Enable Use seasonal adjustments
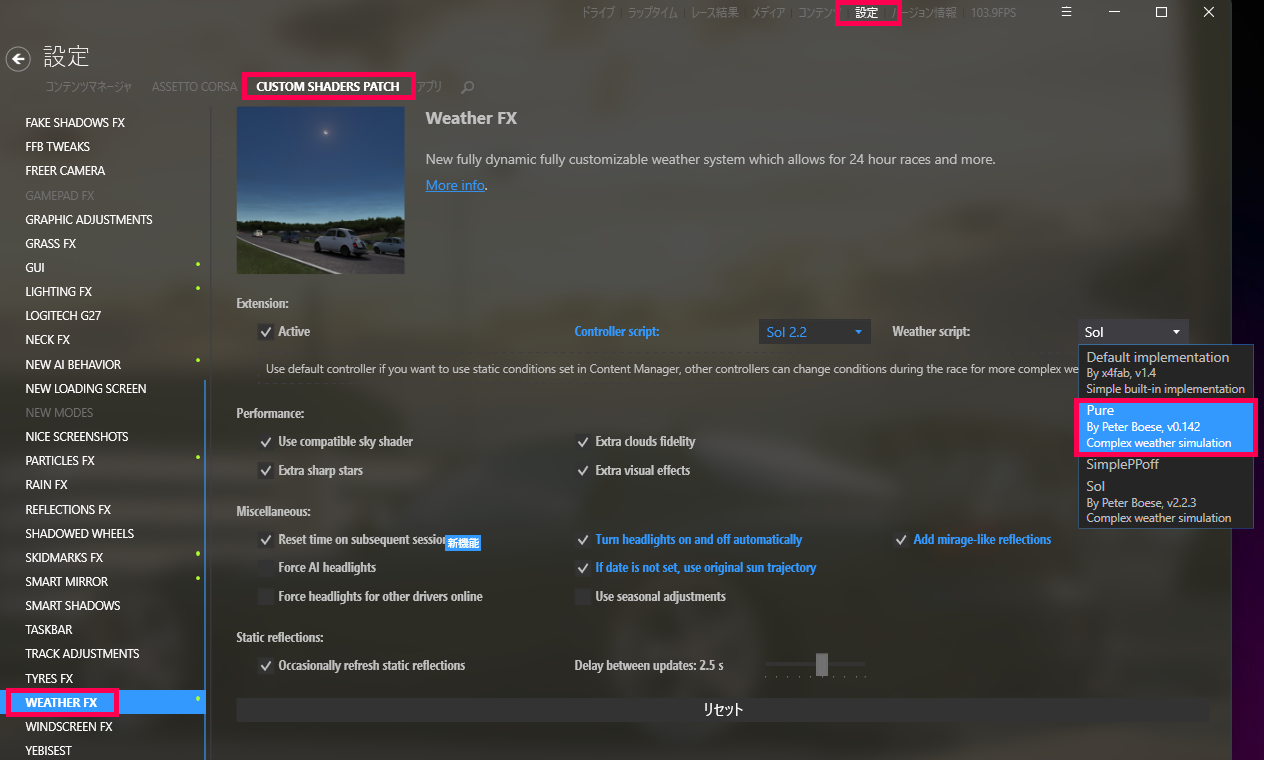Screen dimensions: 1264x760 tap(583, 596)
